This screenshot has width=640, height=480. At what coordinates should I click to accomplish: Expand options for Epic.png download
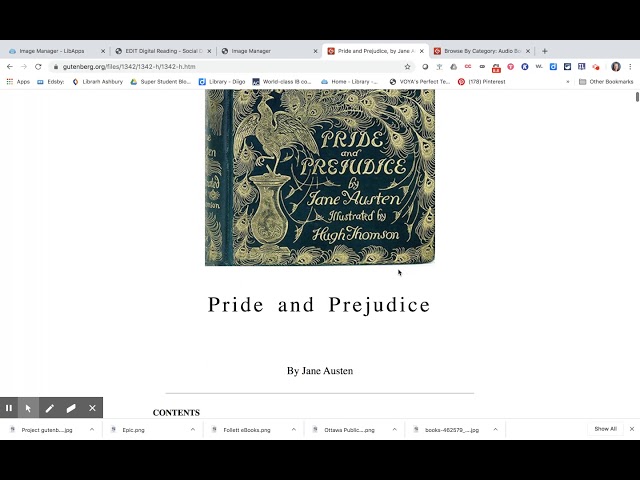tap(193, 429)
